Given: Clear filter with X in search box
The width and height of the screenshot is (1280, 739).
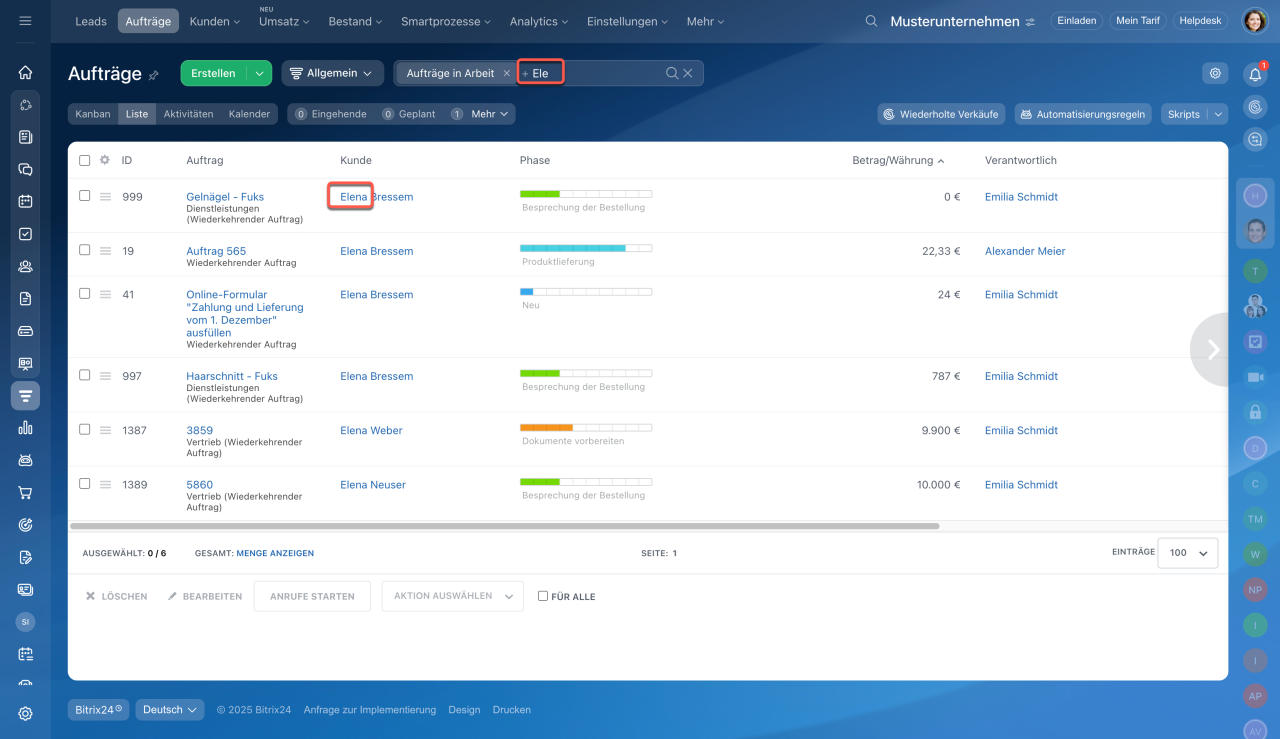Looking at the screenshot, I should [688, 73].
